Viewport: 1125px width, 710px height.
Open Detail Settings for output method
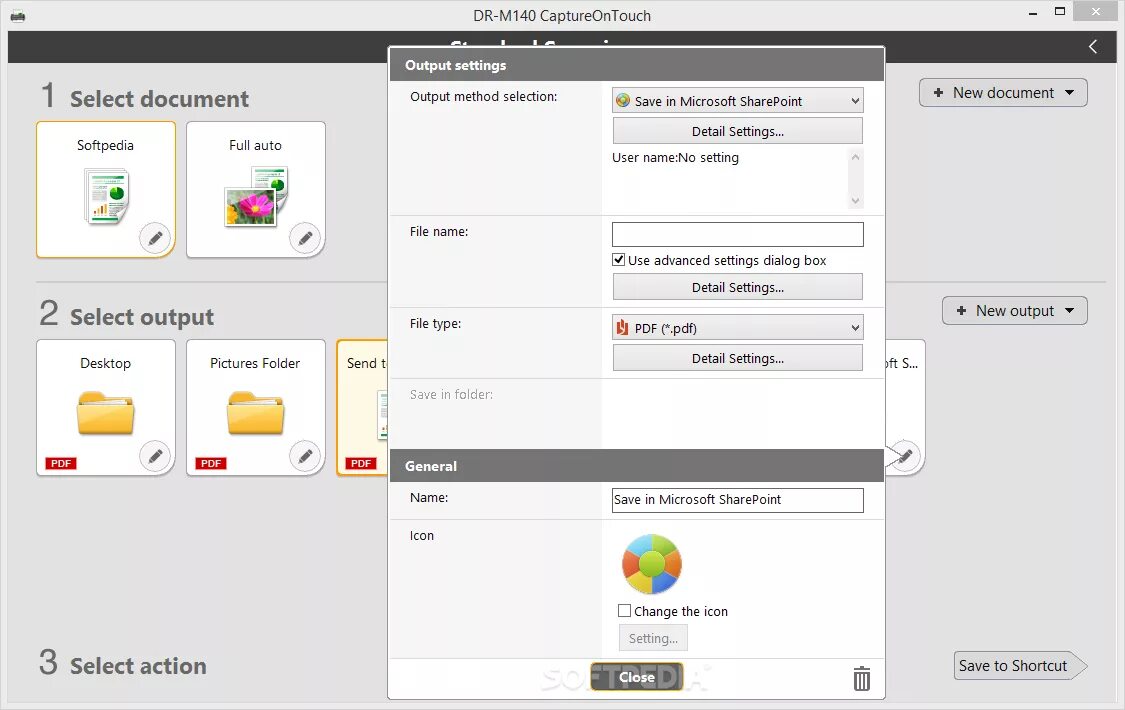click(x=738, y=131)
